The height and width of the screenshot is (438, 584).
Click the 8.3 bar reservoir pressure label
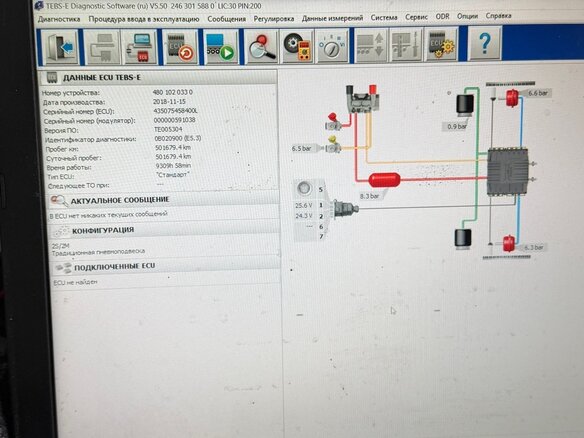click(370, 196)
